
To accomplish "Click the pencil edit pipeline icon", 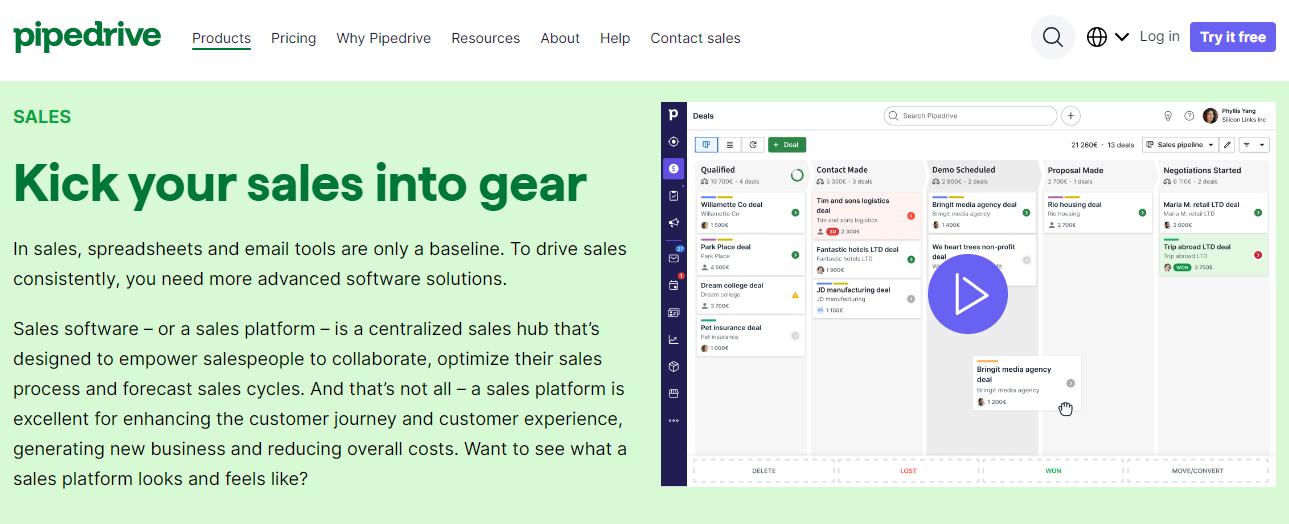I will click(x=1228, y=145).
